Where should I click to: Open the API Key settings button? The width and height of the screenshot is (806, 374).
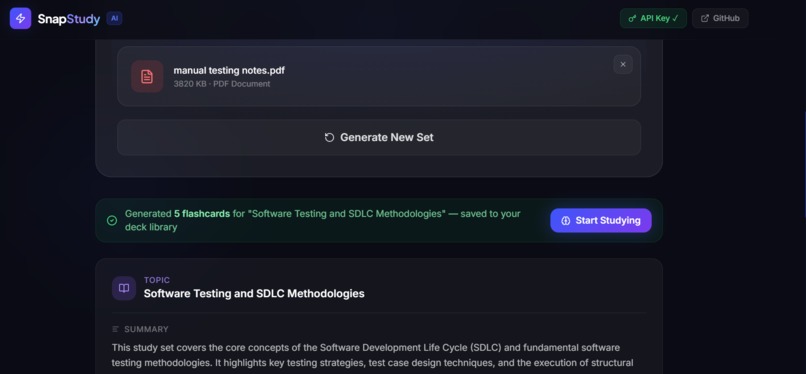653,18
